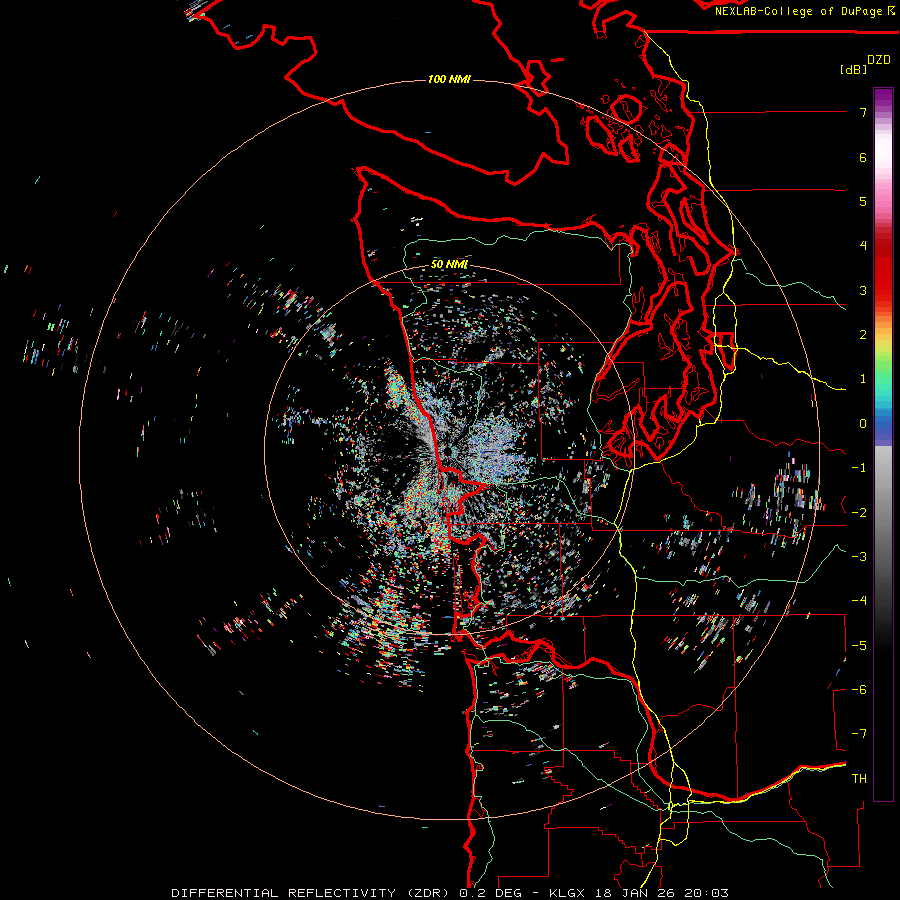
Task: Click the 1 dB value on the color scale
Action: (x=863, y=379)
